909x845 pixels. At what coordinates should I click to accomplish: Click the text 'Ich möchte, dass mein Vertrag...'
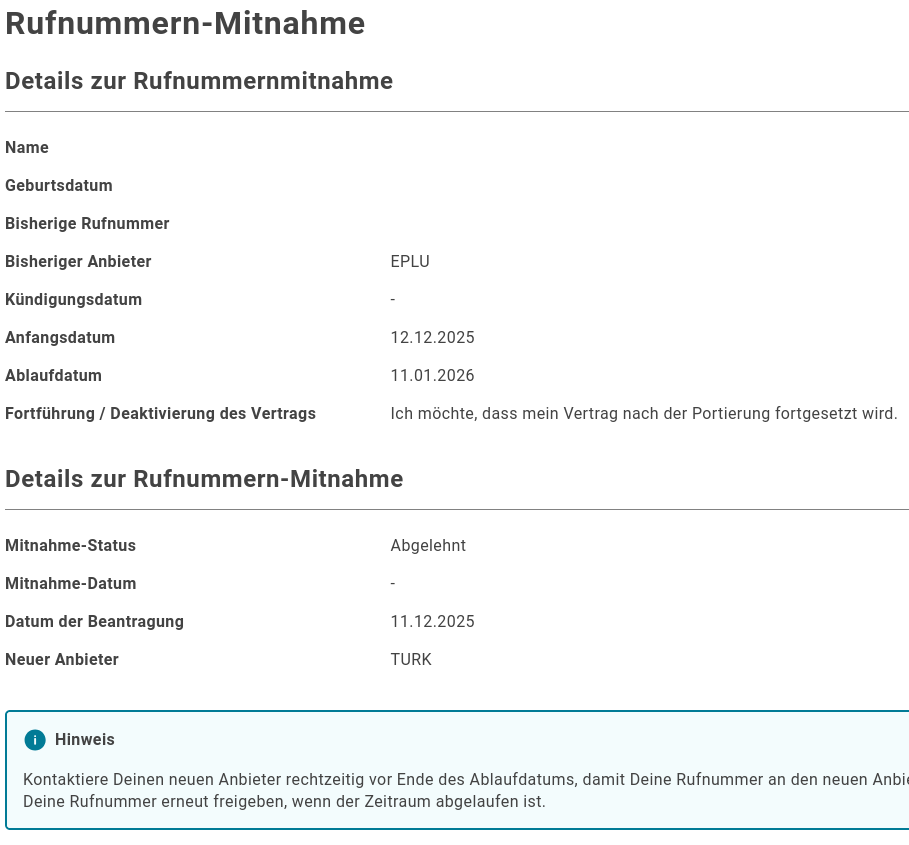click(643, 413)
